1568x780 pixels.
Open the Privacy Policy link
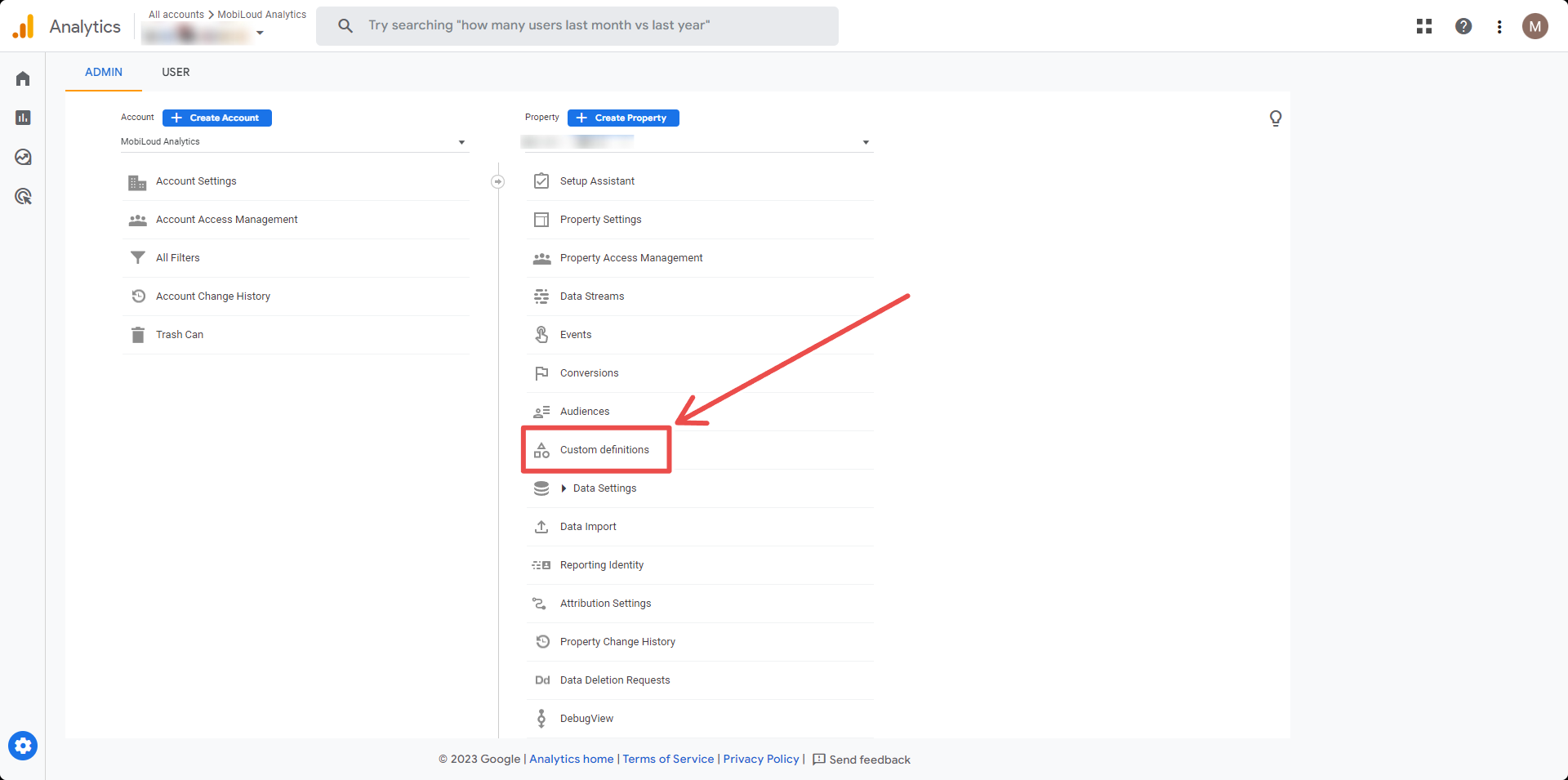761,759
